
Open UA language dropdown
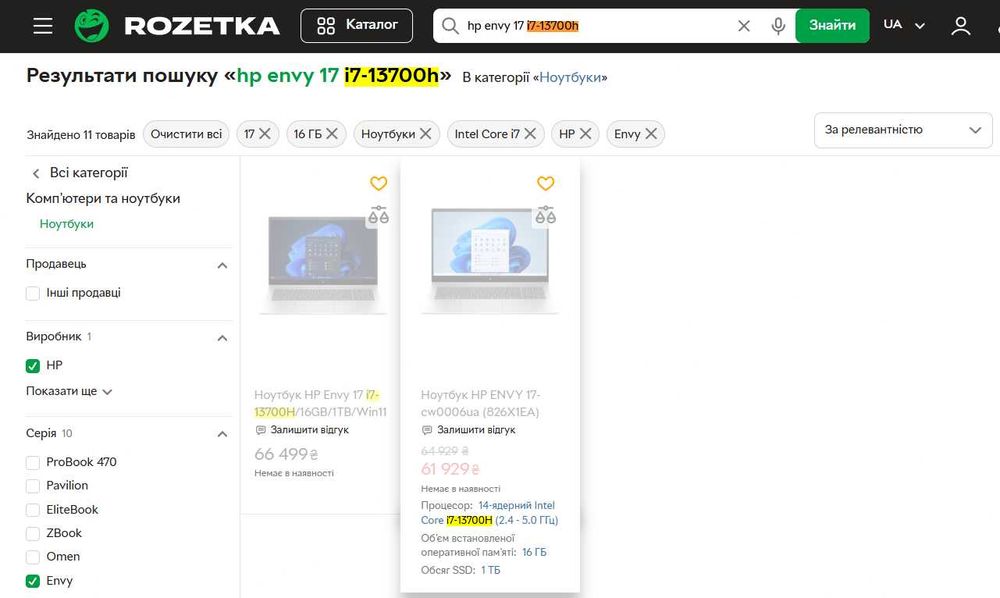tap(904, 25)
